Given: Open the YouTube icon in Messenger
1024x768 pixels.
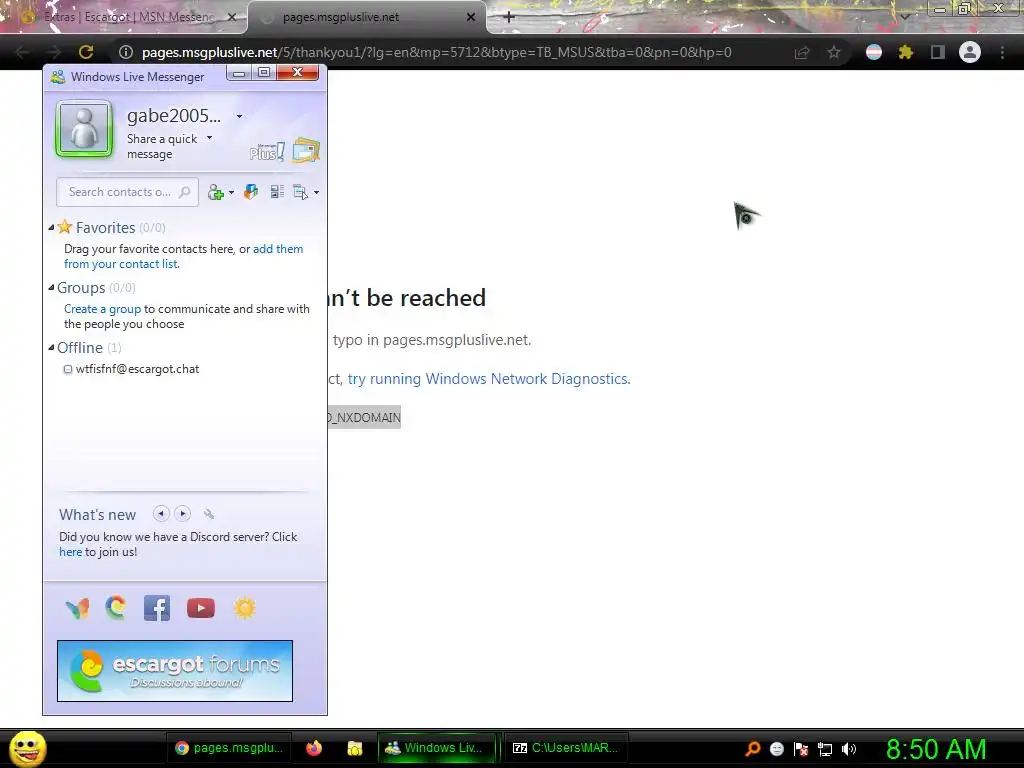Looking at the screenshot, I should click(x=200, y=608).
